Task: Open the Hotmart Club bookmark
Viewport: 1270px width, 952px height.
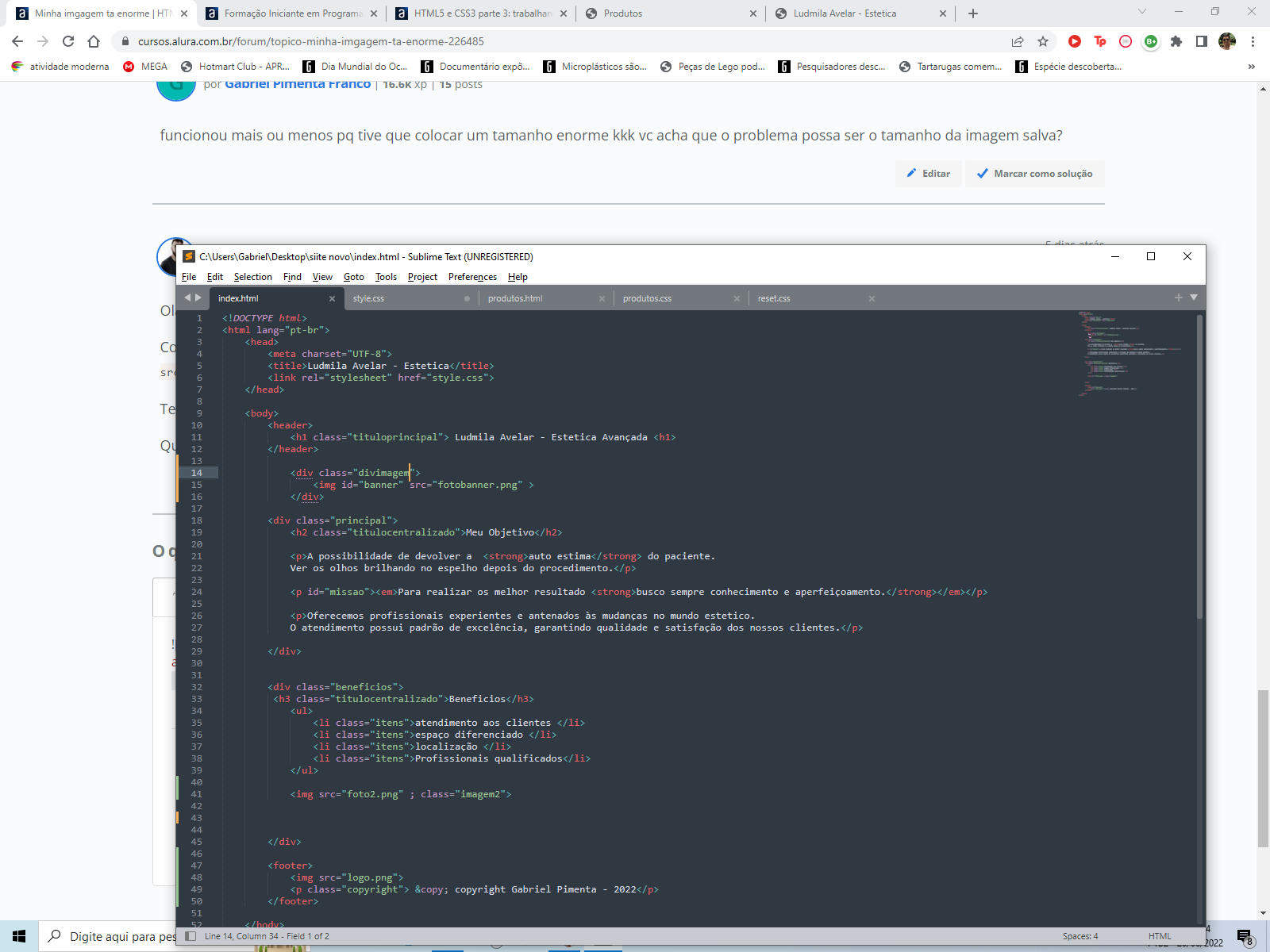Action: (x=236, y=67)
